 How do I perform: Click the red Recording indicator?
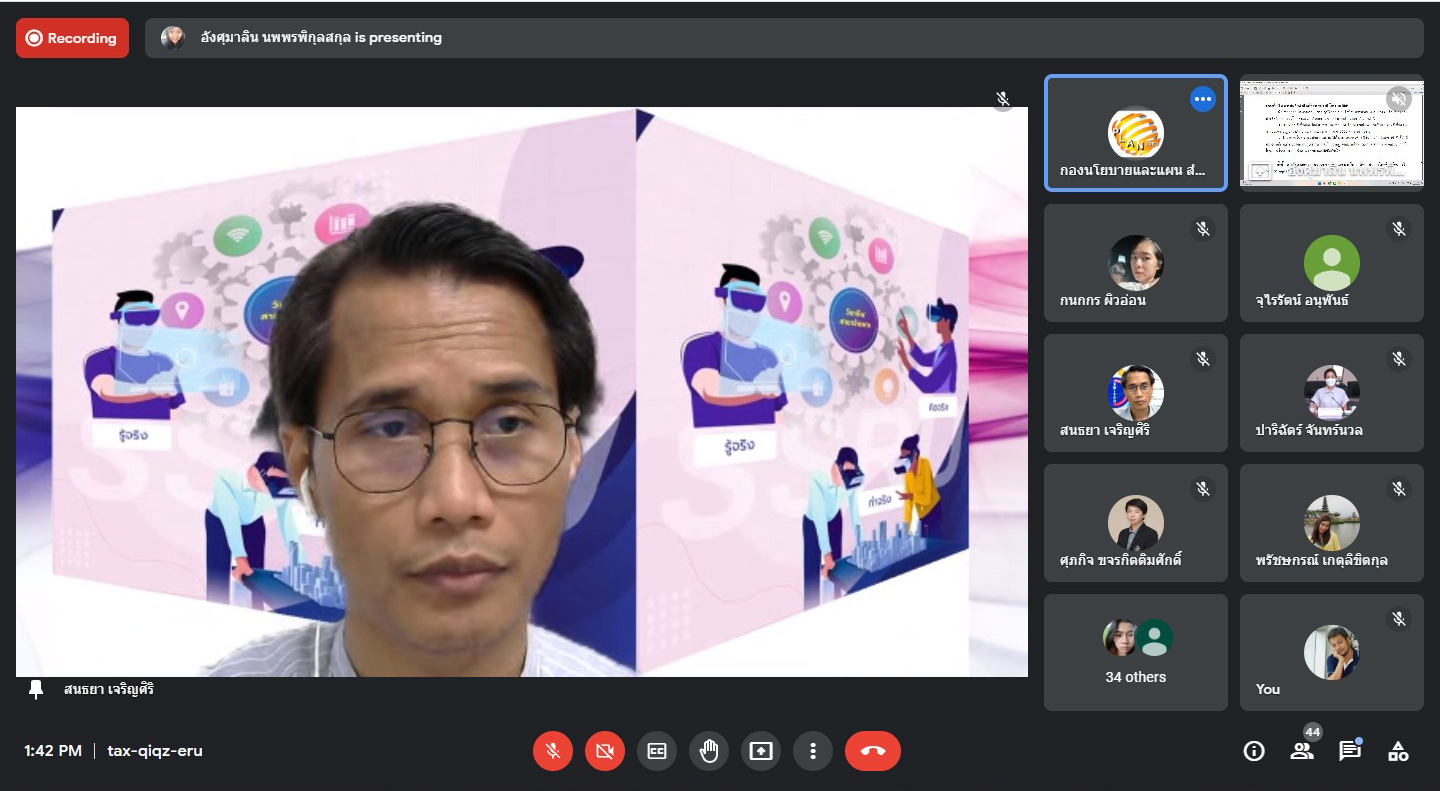72,38
